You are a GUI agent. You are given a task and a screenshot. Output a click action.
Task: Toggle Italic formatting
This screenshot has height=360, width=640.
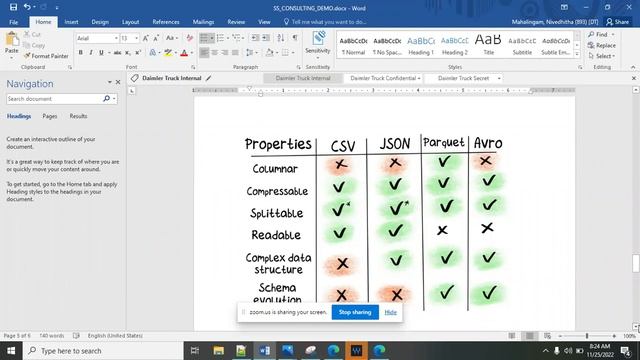point(91,53)
